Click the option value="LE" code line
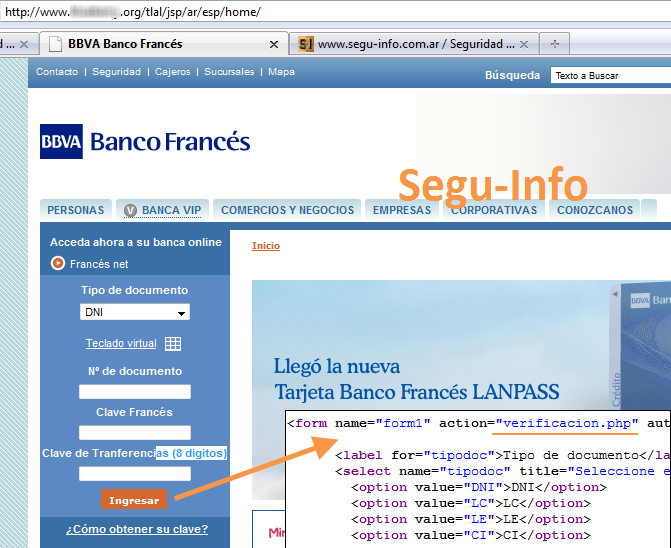671x548 pixels. pyautogui.click(x=471, y=519)
